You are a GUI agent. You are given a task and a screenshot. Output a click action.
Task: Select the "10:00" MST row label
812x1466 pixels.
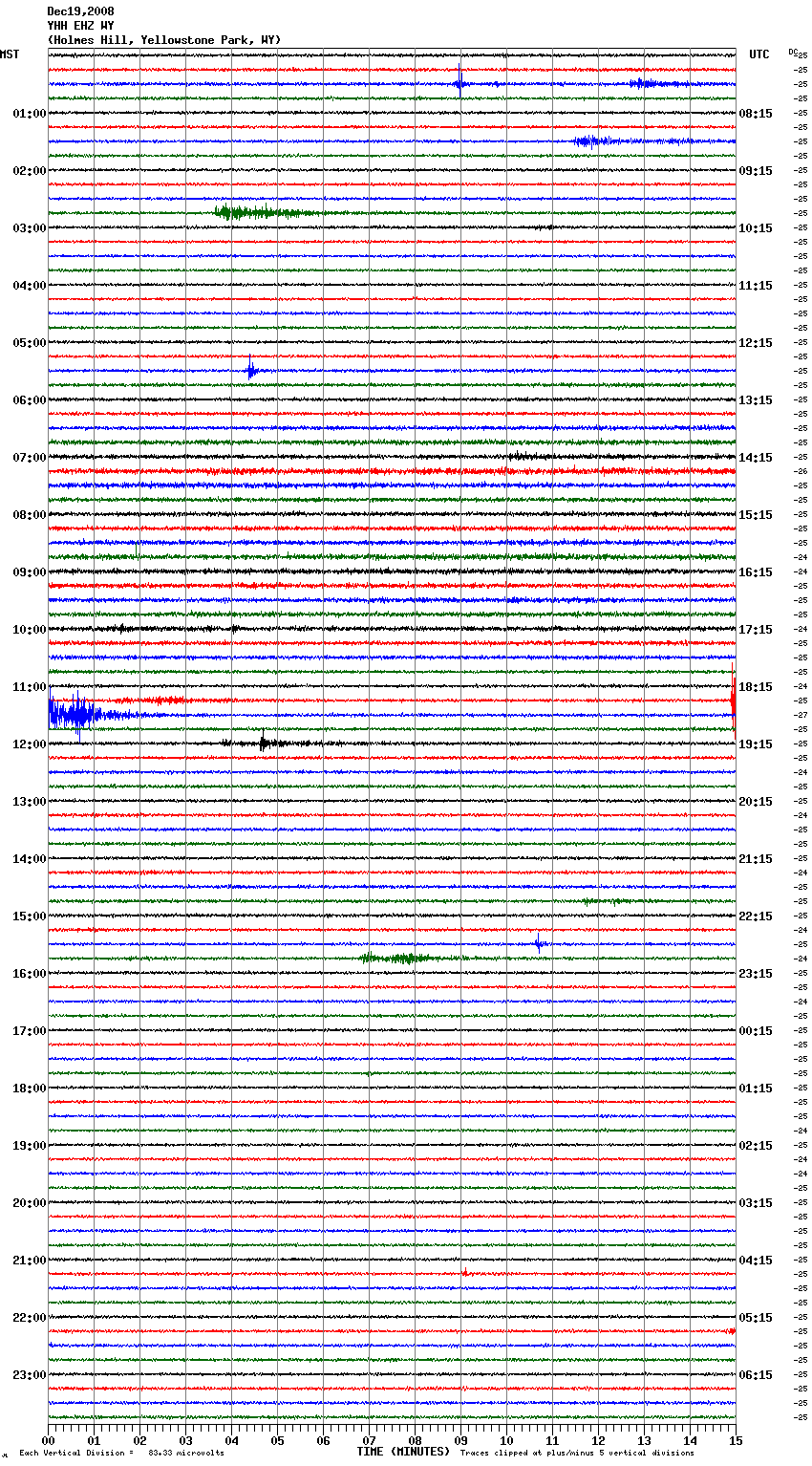coord(29,630)
